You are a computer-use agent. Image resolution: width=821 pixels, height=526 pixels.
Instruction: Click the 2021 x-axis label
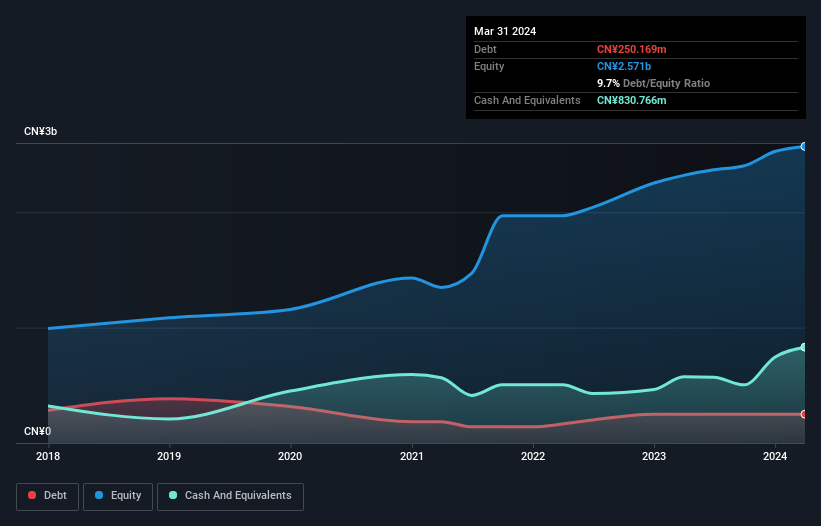pos(412,456)
